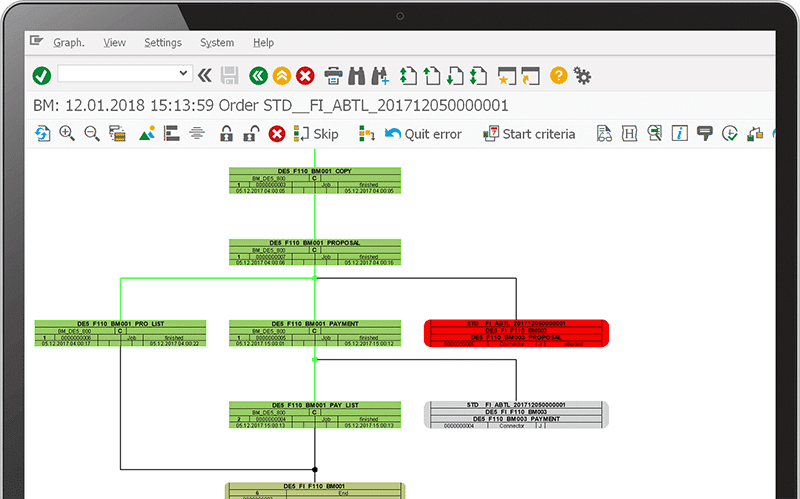Go to First Page icon

coord(408,76)
